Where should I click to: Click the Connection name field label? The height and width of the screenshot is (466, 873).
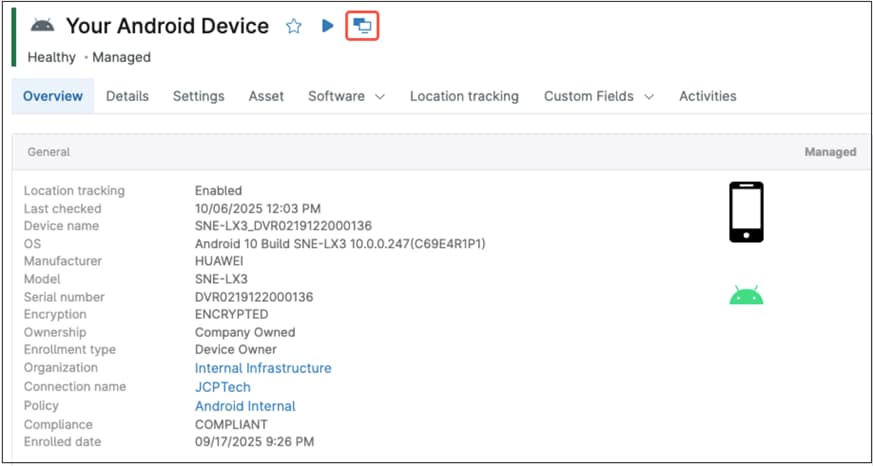(75, 386)
